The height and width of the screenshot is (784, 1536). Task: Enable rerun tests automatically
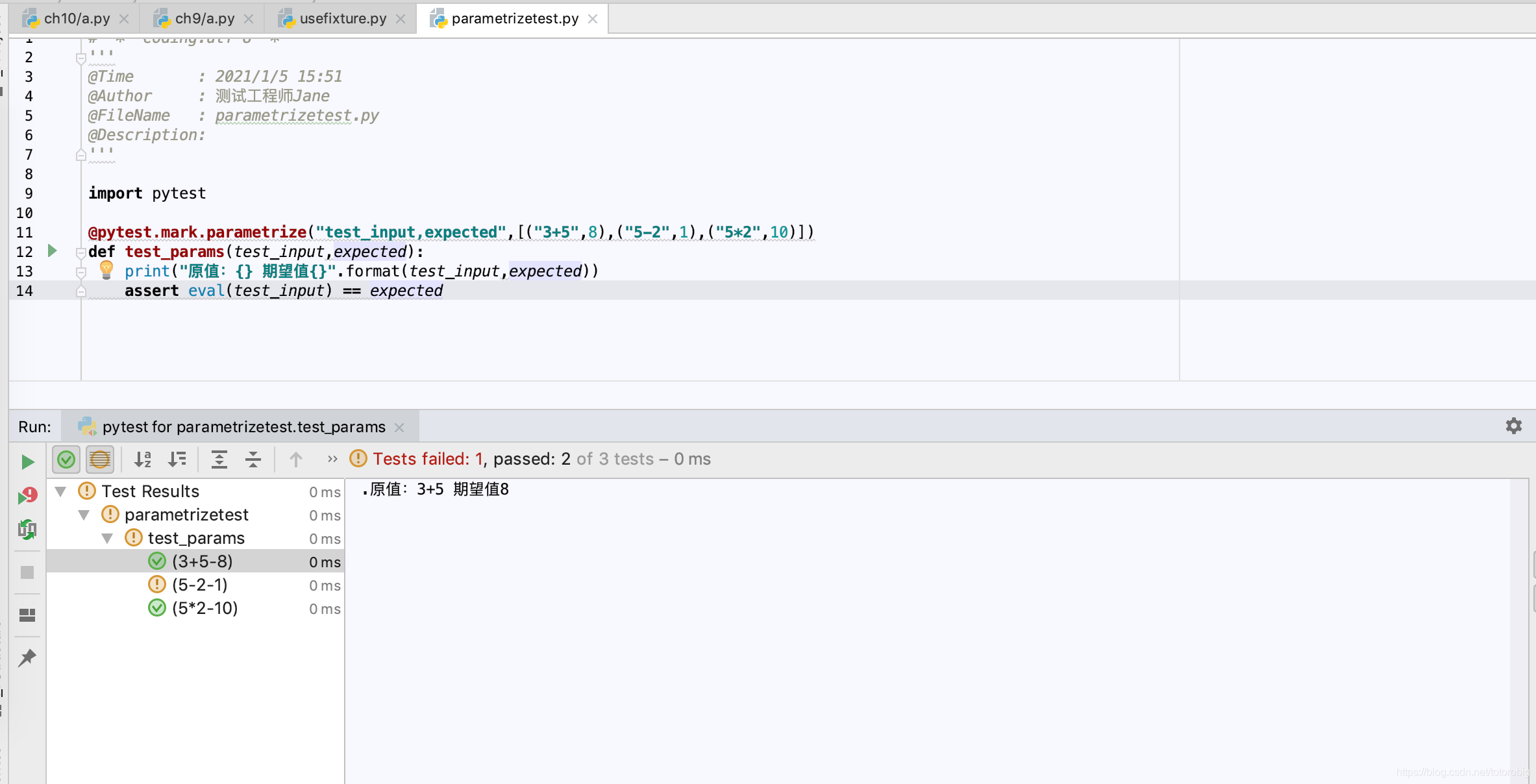[x=27, y=530]
